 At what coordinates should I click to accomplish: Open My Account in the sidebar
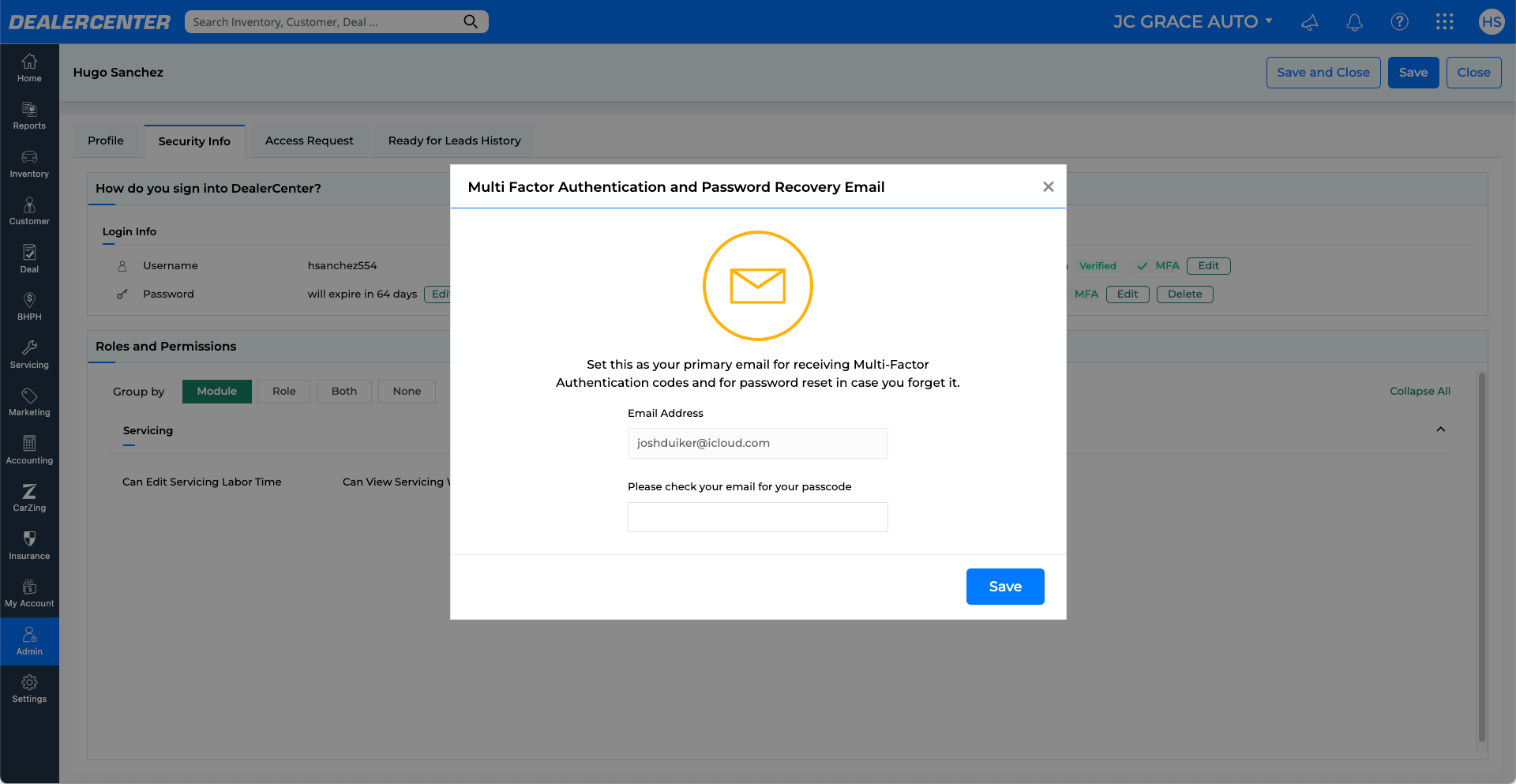coord(29,594)
